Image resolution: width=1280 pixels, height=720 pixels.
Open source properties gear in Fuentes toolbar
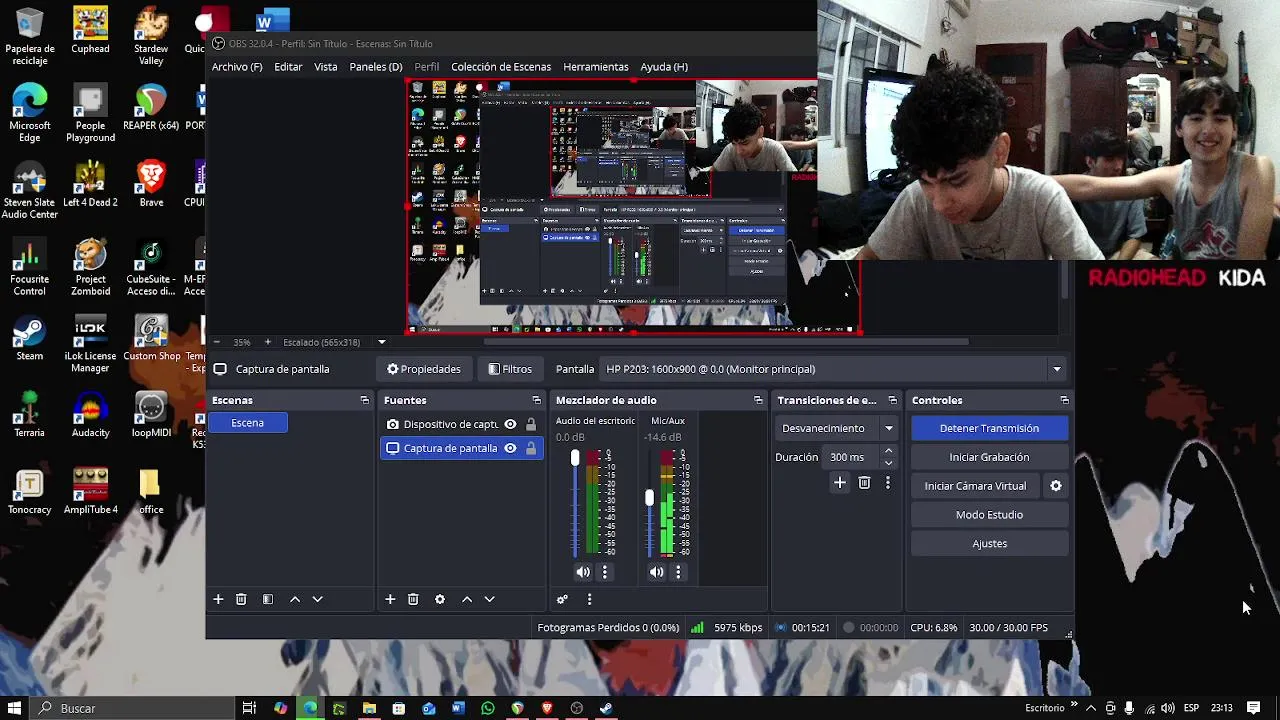tap(440, 599)
